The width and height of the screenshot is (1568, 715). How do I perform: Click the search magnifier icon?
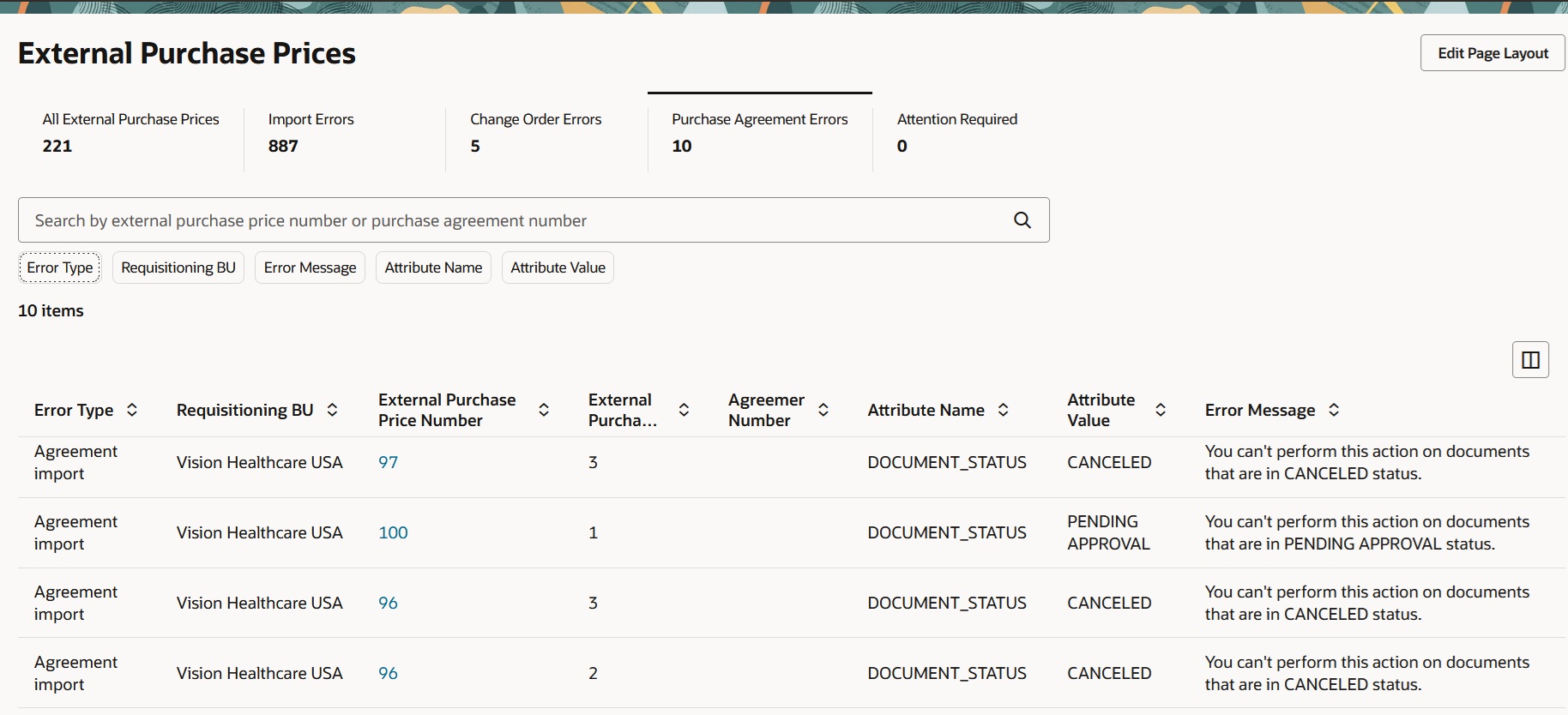point(1022,220)
